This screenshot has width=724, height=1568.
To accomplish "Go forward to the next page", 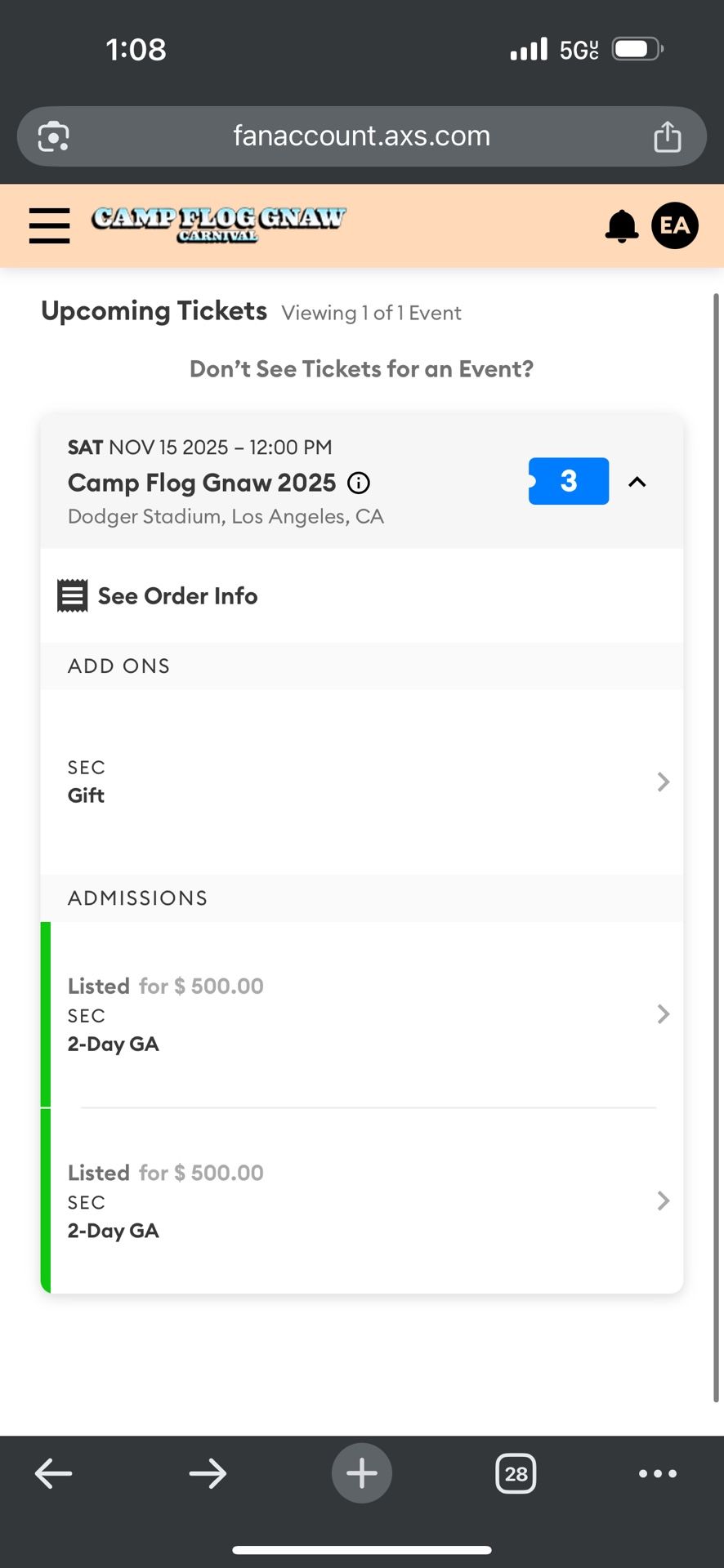I will point(208,1473).
